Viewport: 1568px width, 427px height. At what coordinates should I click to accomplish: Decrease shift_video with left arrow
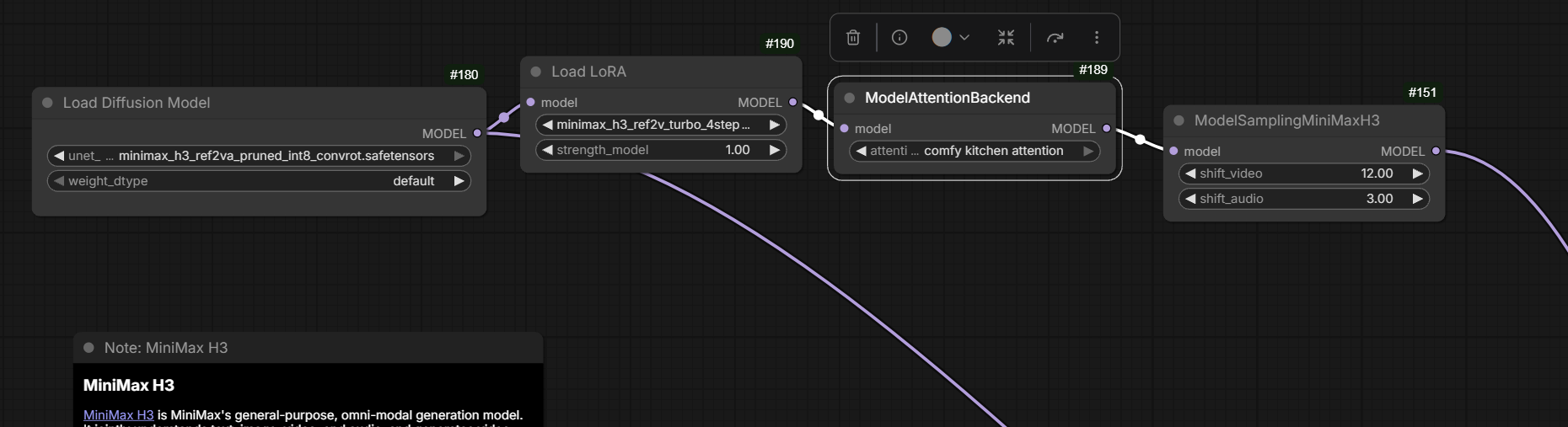point(1190,173)
